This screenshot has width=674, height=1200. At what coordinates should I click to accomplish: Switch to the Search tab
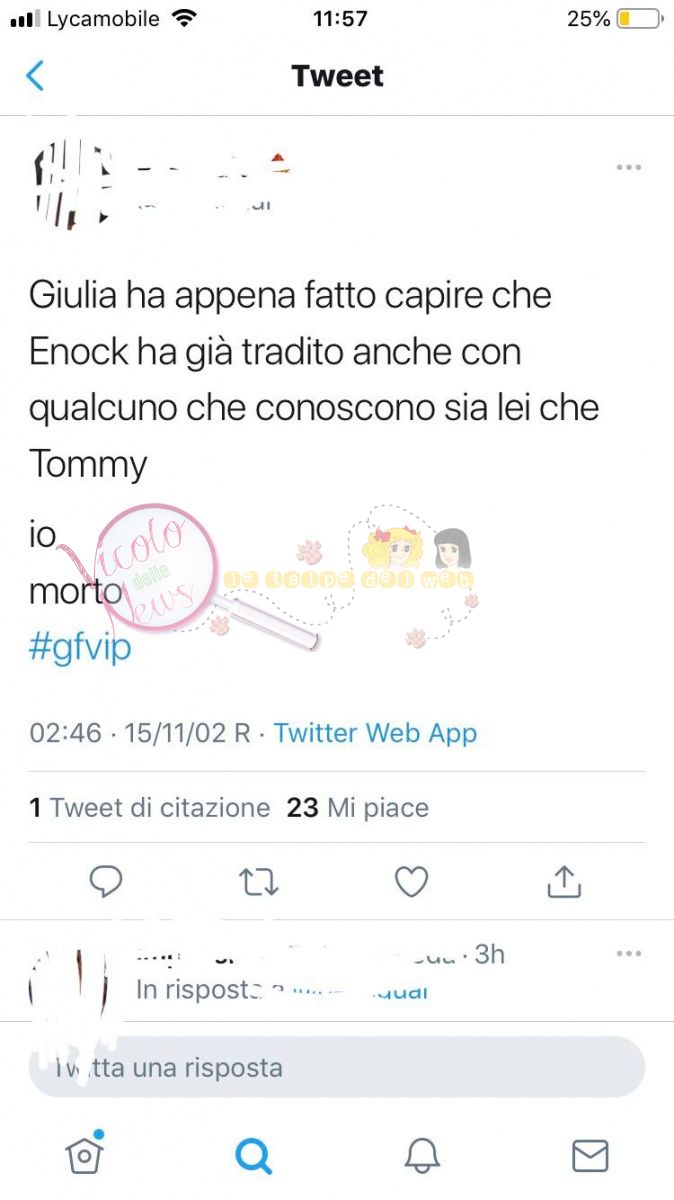(x=253, y=1156)
